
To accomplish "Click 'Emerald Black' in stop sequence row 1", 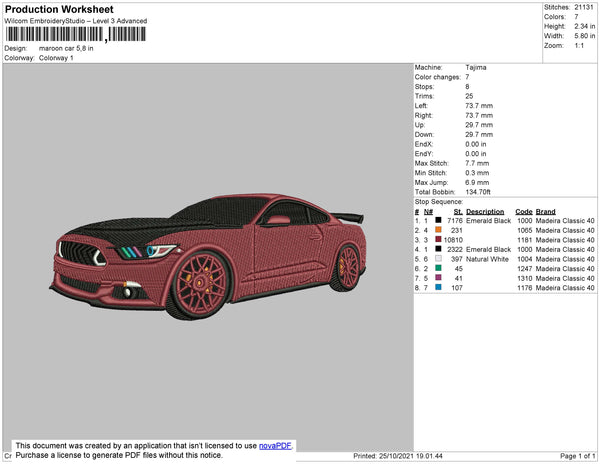I will [488, 221].
